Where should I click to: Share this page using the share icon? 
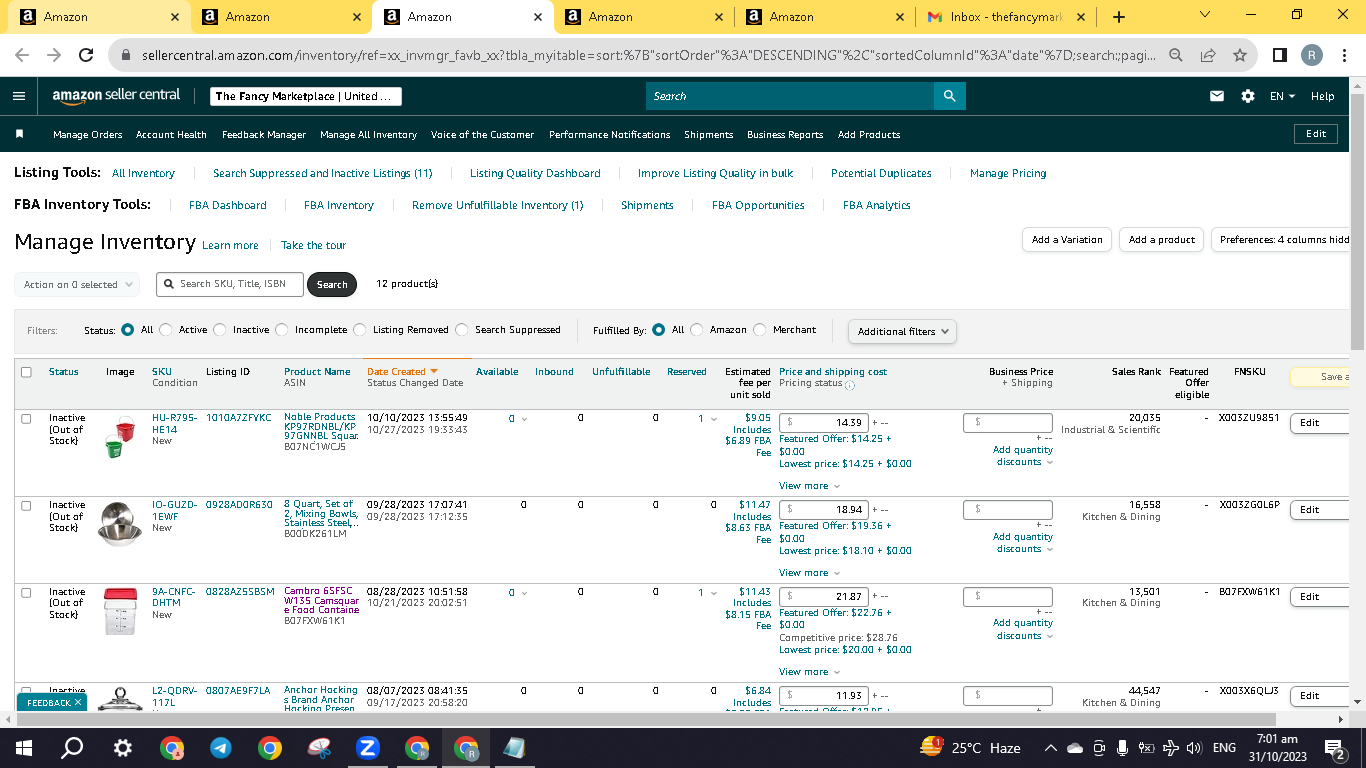pos(1208,56)
